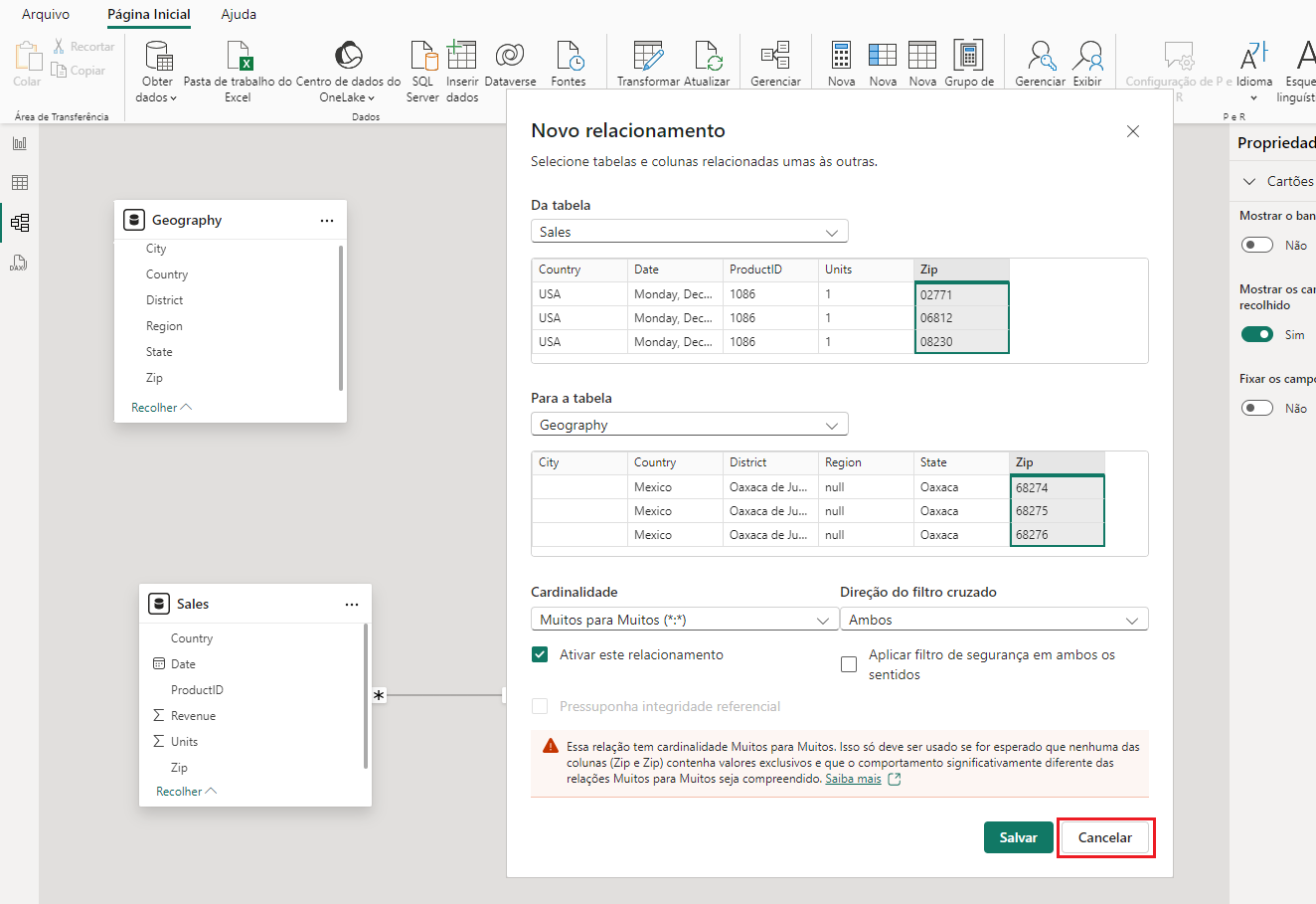Click the Salvar button
The width and height of the screenshot is (1316, 904).
click(1018, 837)
